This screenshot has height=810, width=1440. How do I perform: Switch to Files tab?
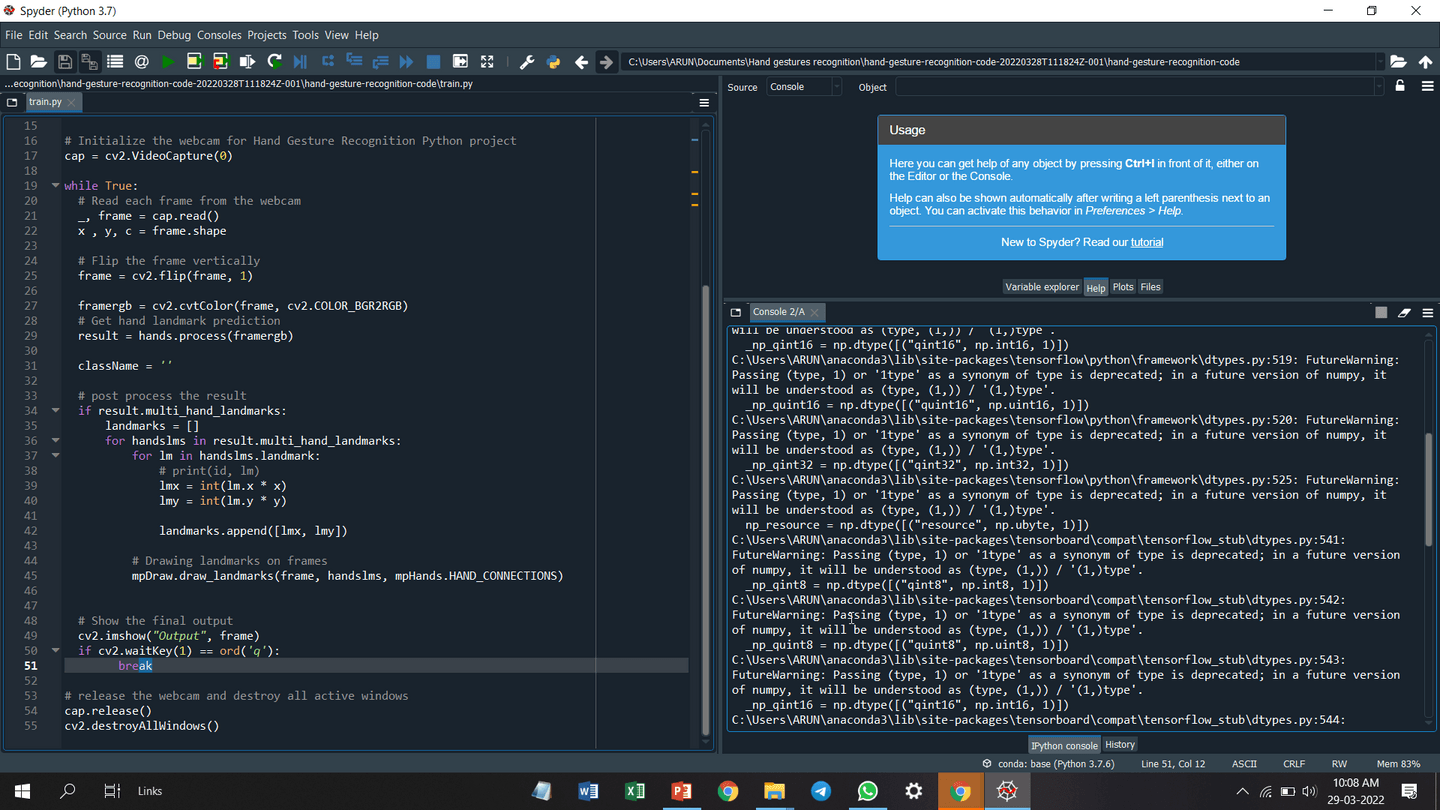tap(1151, 287)
